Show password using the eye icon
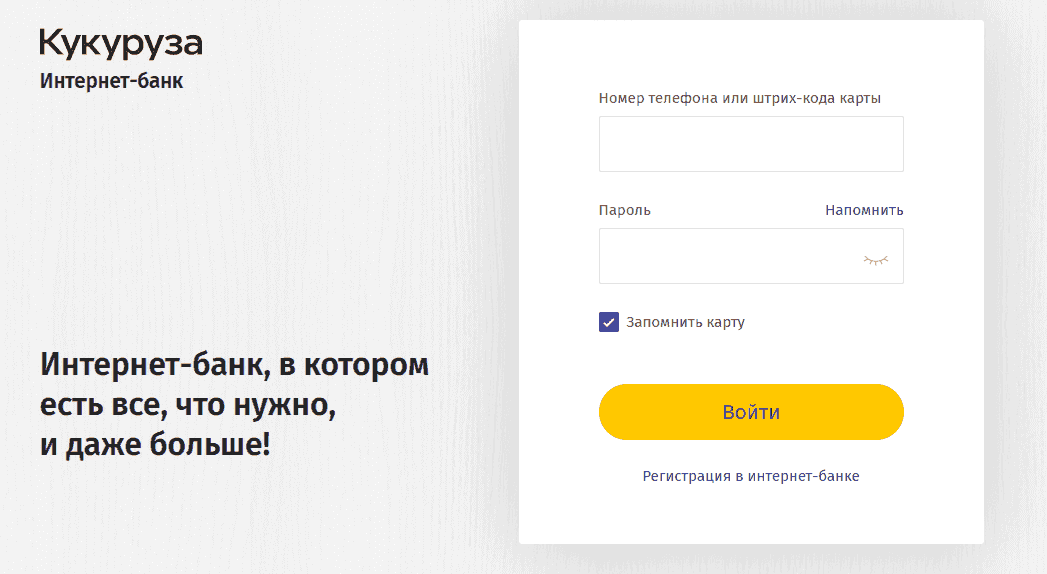The image size is (1047, 574). [x=875, y=259]
